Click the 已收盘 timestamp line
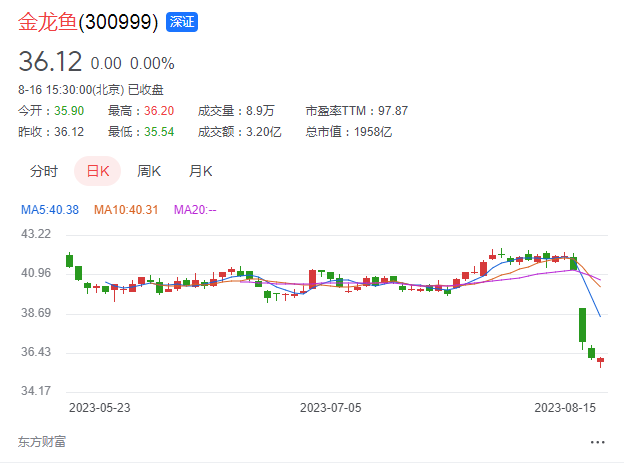This screenshot has width=624, height=468. (91, 90)
